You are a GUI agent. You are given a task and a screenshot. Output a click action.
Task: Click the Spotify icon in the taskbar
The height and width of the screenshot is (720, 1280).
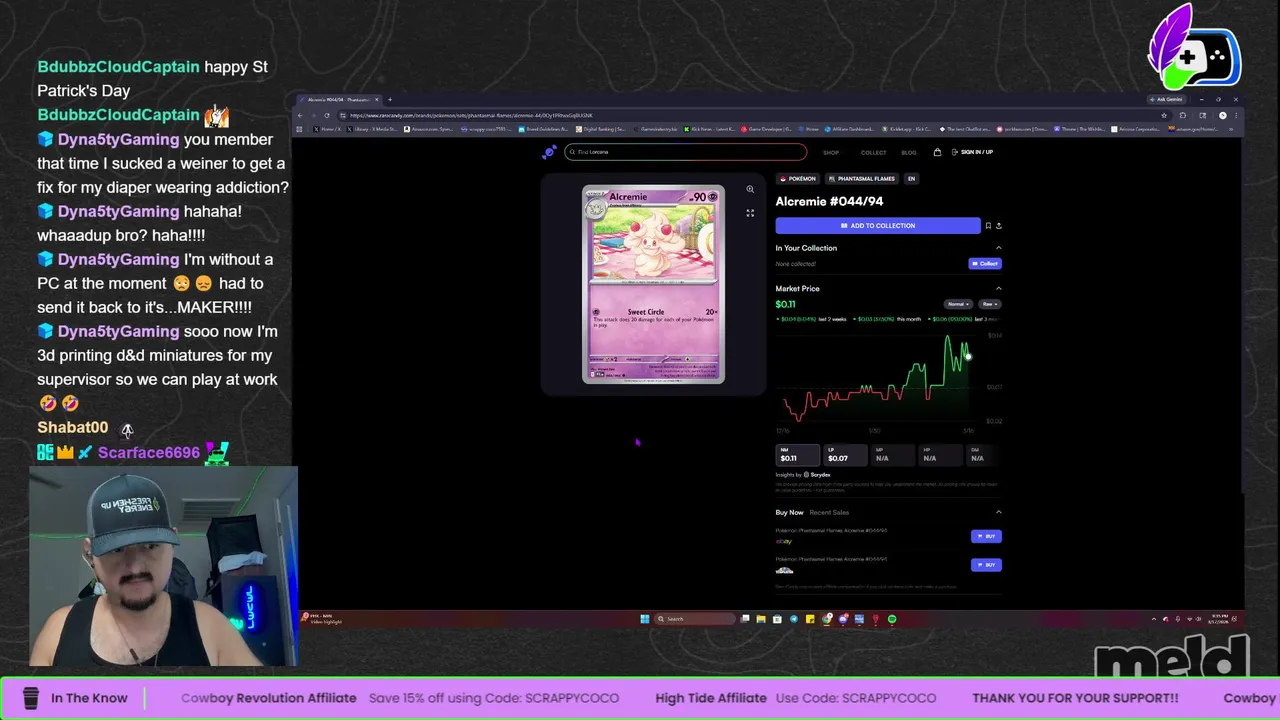pyautogui.click(x=892, y=619)
